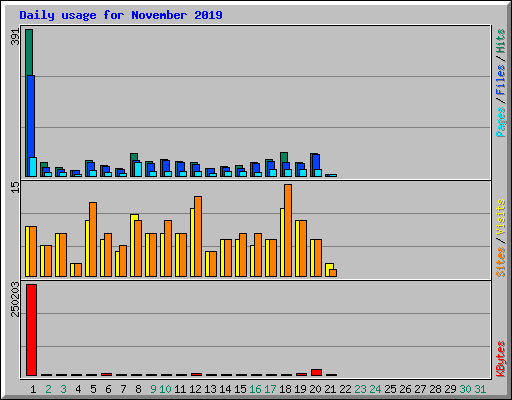512x400 pixels.
Task: Click day 11 on the x-axis
Action: tap(180, 389)
